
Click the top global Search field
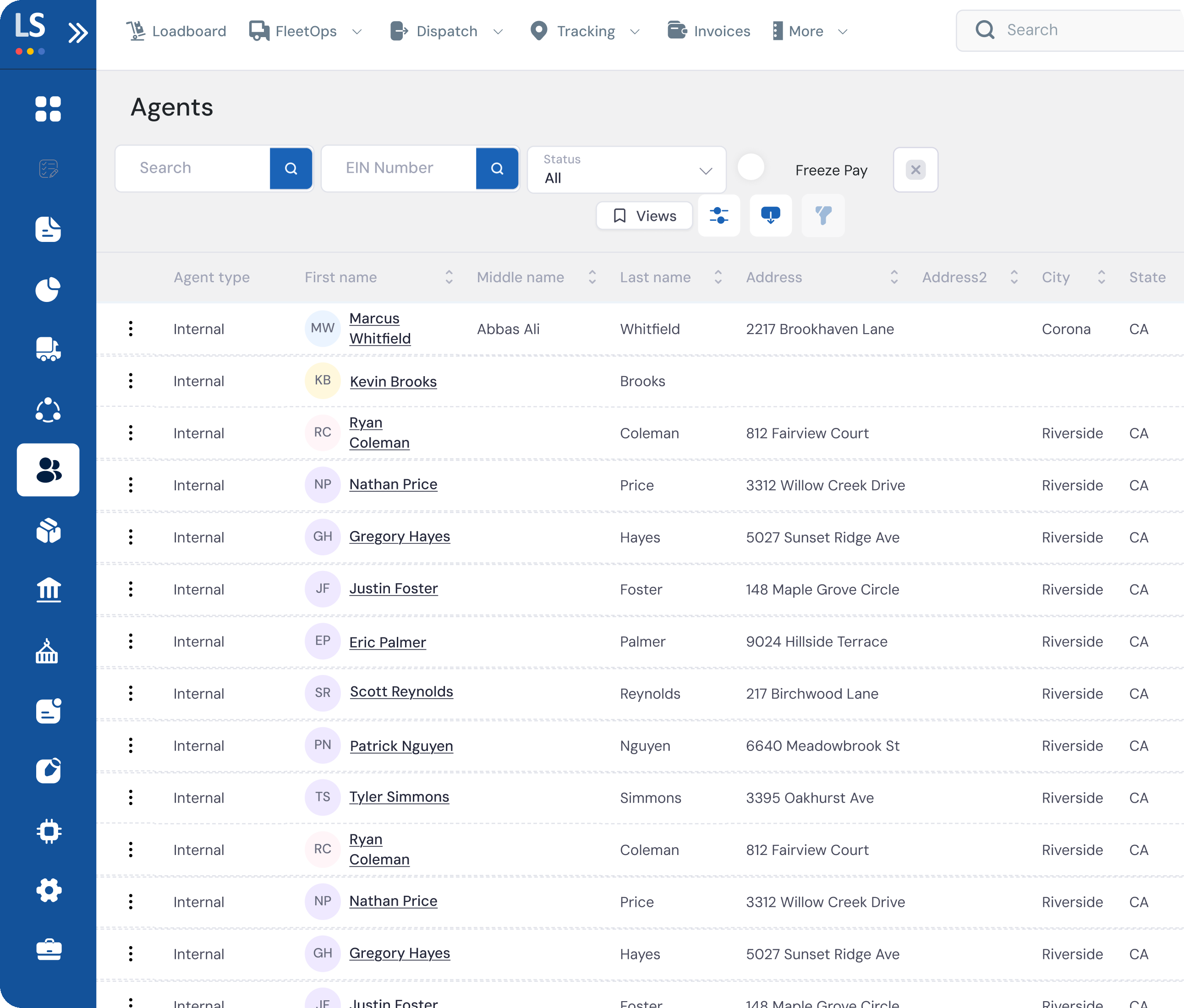1071,30
